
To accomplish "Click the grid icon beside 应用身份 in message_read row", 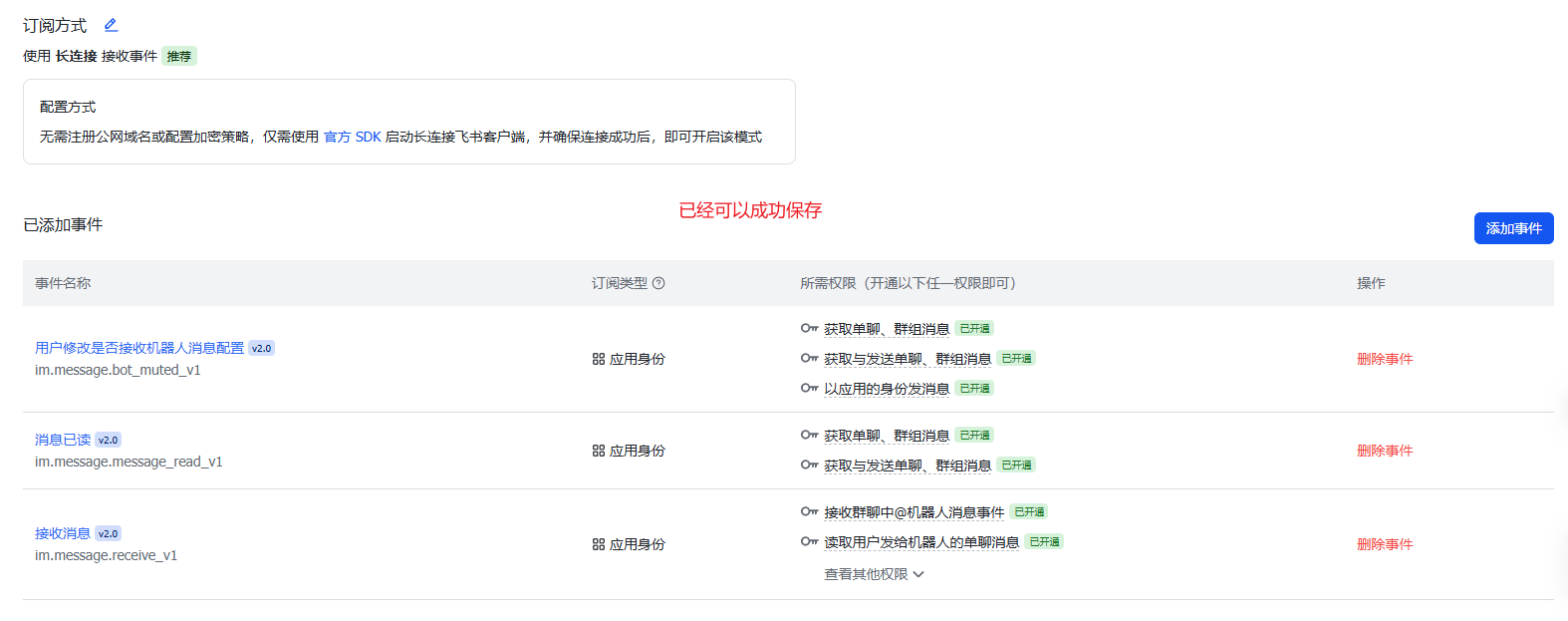I will coord(599,451).
